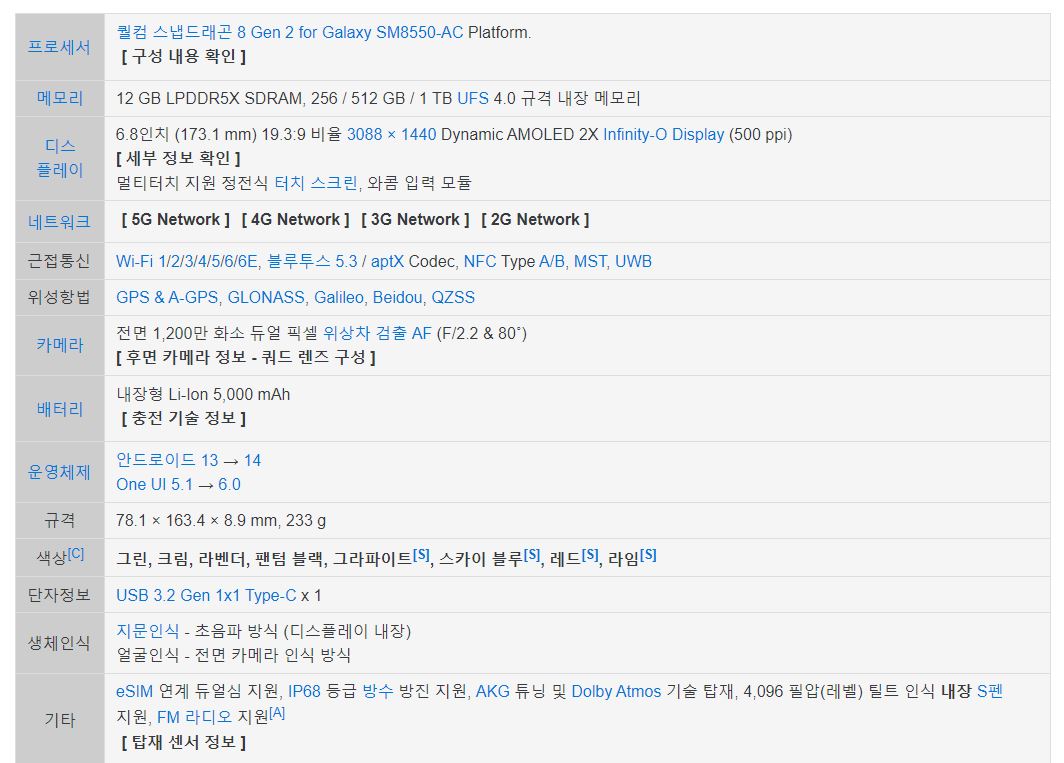Expand 후면 카메라 정보 쿼드 렌즈 구성
Screen dimensions: 1064x763
tap(246, 357)
